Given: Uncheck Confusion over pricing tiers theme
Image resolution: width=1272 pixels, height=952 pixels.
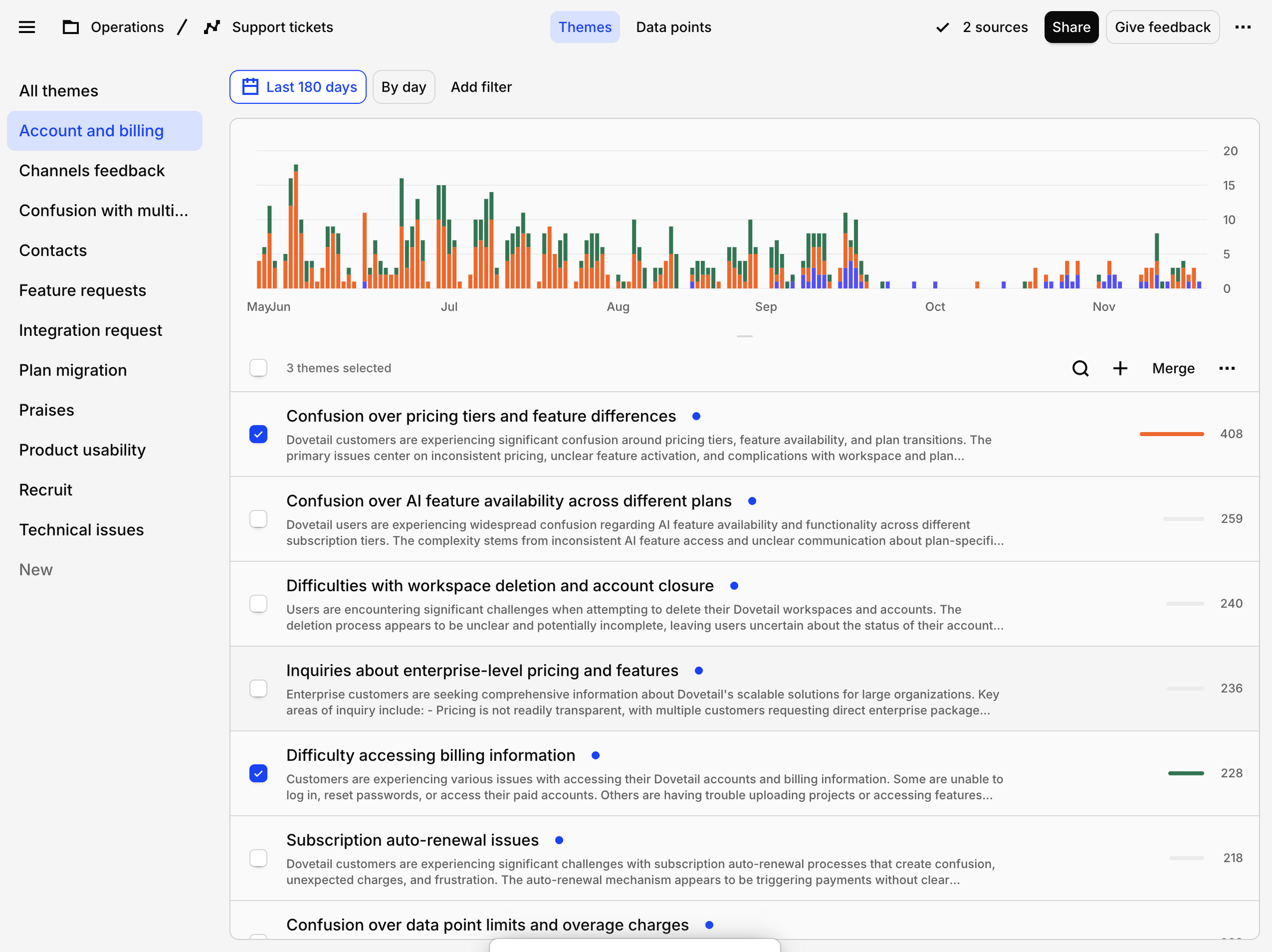Looking at the screenshot, I should [258, 434].
